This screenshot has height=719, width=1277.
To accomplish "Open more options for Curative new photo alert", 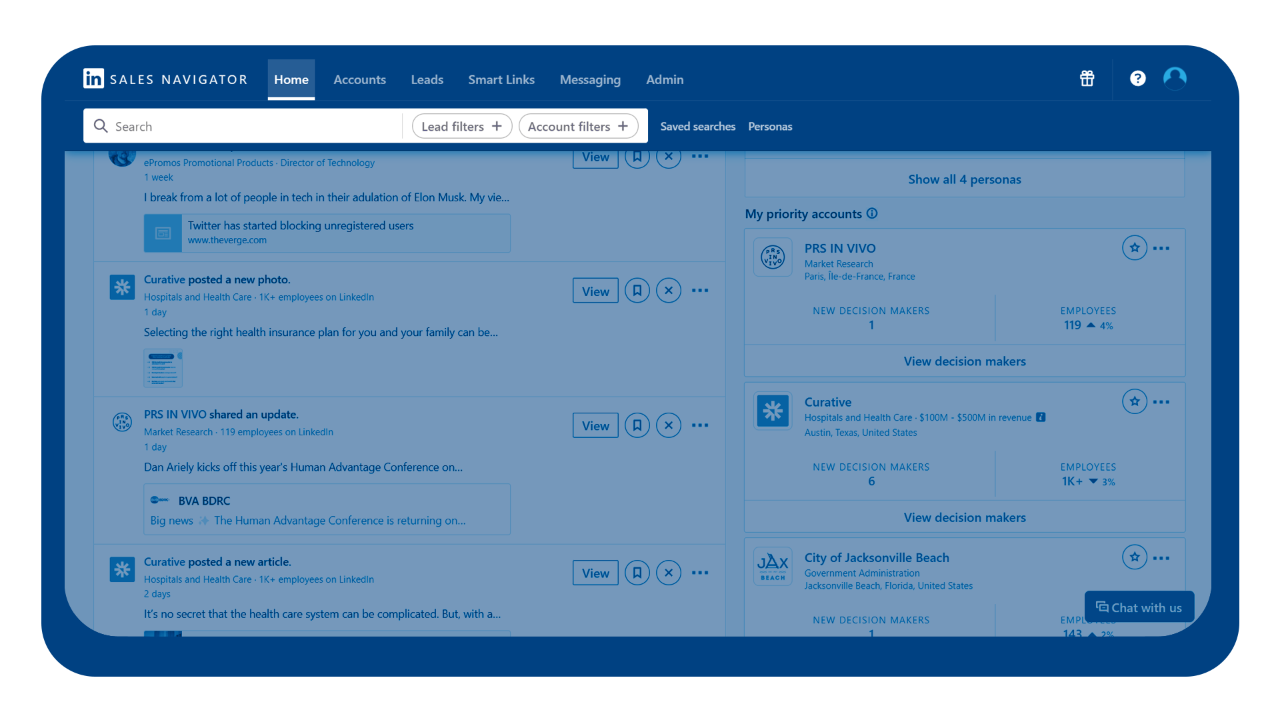I will 700,291.
